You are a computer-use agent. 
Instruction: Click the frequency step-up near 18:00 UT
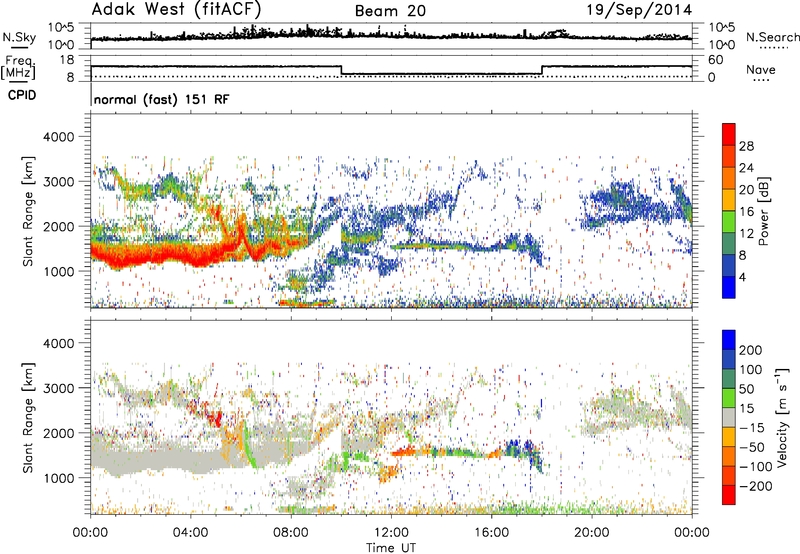pos(542,70)
